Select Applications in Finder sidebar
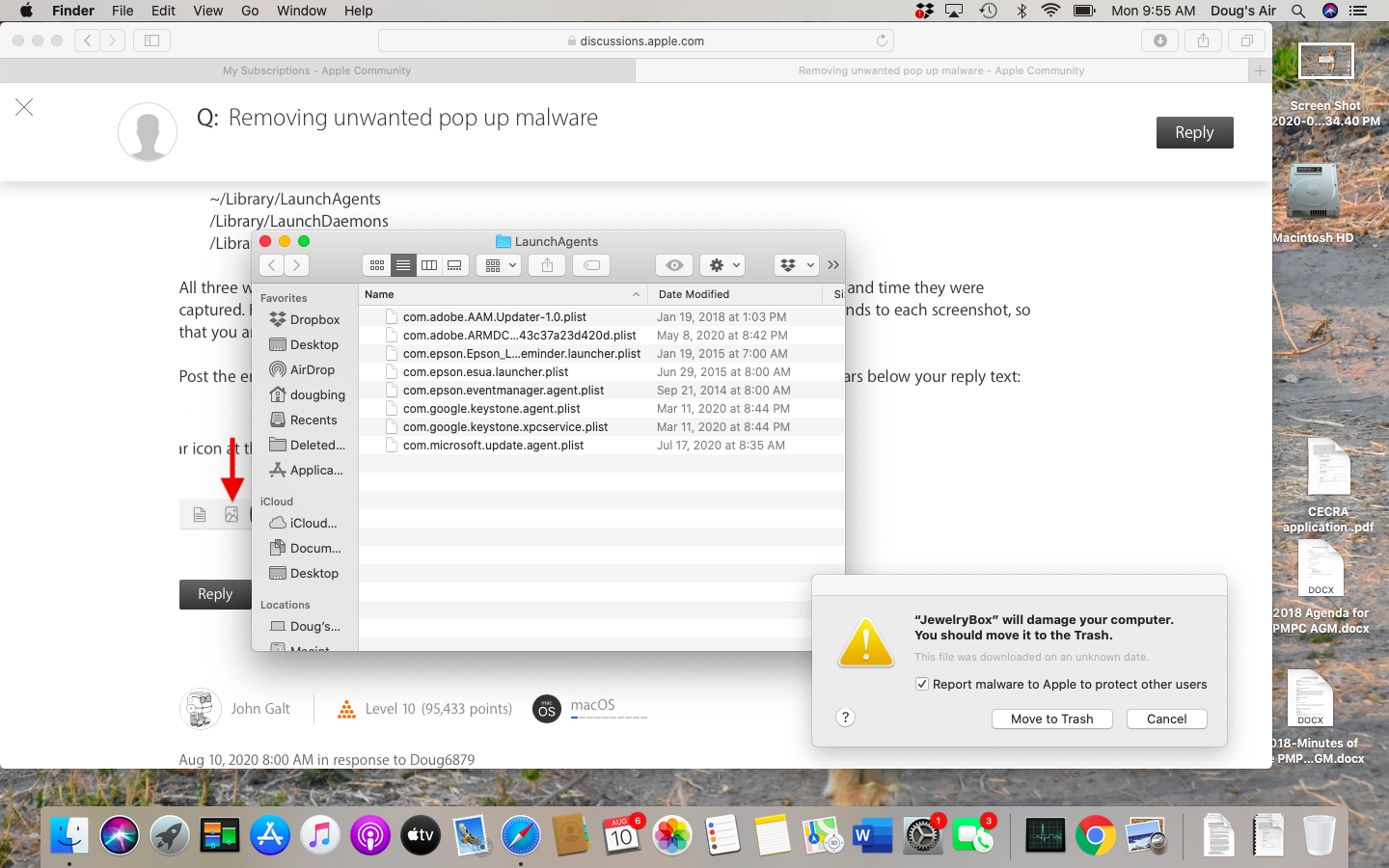The width and height of the screenshot is (1389, 868). [307, 470]
